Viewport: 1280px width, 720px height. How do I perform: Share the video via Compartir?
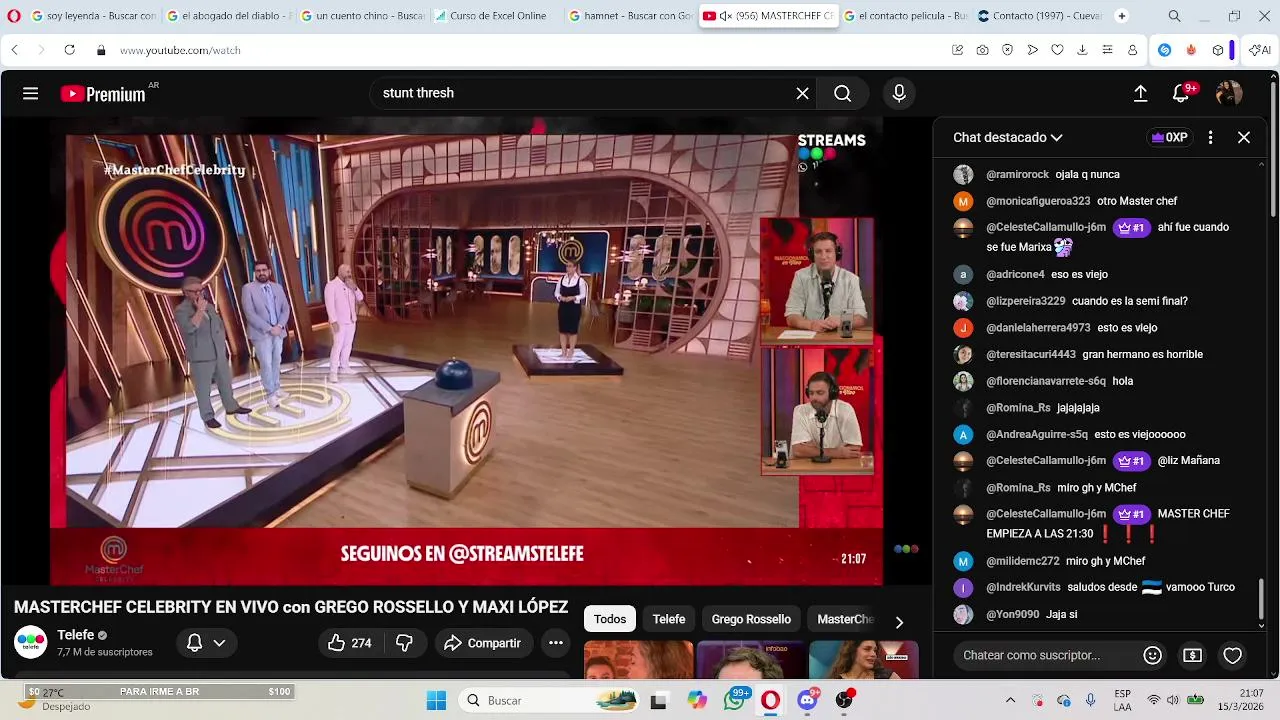pos(483,643)
